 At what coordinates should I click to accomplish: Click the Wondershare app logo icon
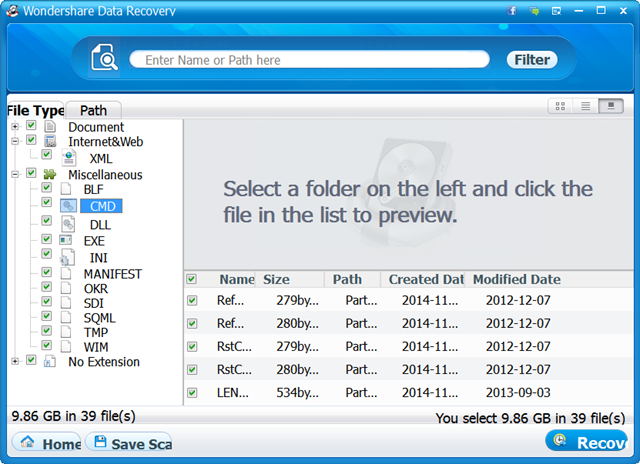(x=13, y=10)
